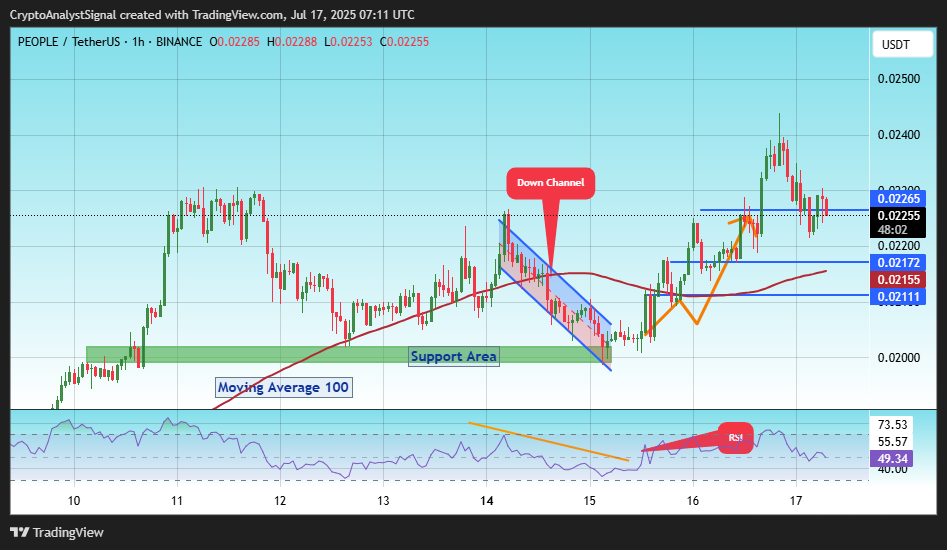The width and height of the screenshot is (947, 550).
Task: Click the 0.02172 blue price label
Action: coord(897,263)
